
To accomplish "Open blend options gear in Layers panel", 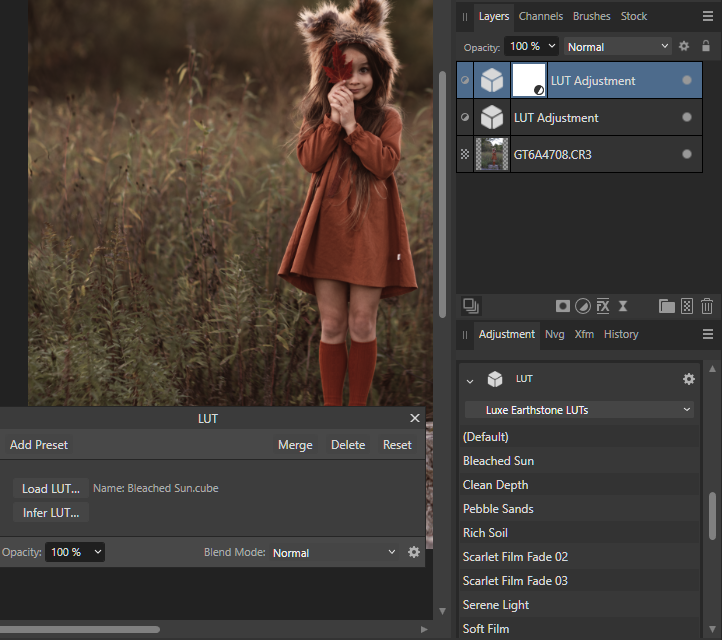I will click(x=684, y=46).
